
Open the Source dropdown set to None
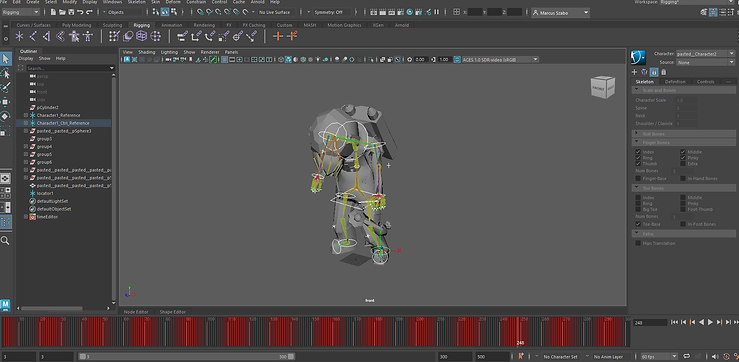705,62
